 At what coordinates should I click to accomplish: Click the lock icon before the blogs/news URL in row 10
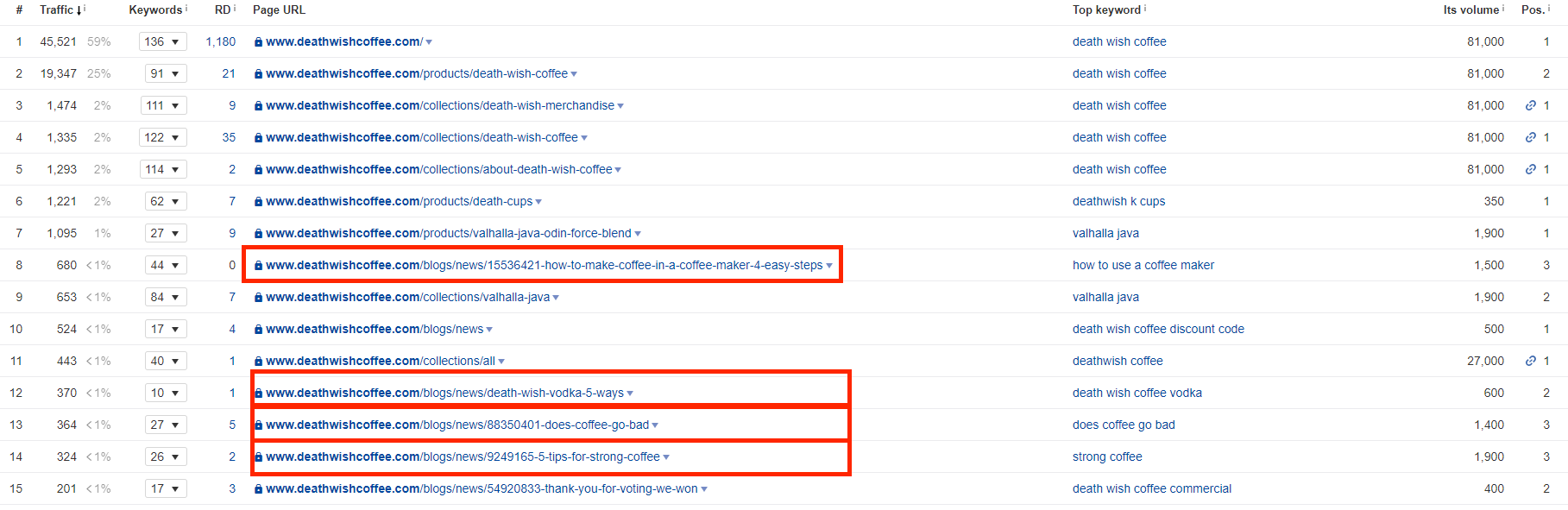[258, 329]
